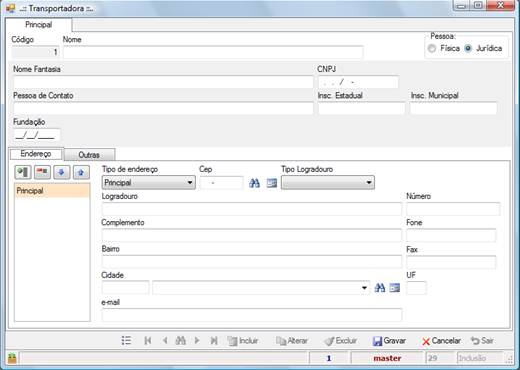This screenshot has height=370, width=520.
Task: Click the Cep input field
Action: coord(221,183)
